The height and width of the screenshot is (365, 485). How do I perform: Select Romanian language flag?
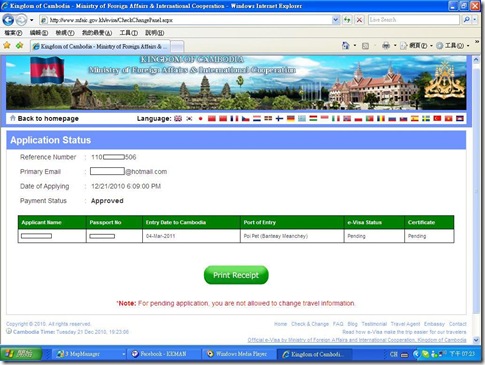[x=381, y=118]
